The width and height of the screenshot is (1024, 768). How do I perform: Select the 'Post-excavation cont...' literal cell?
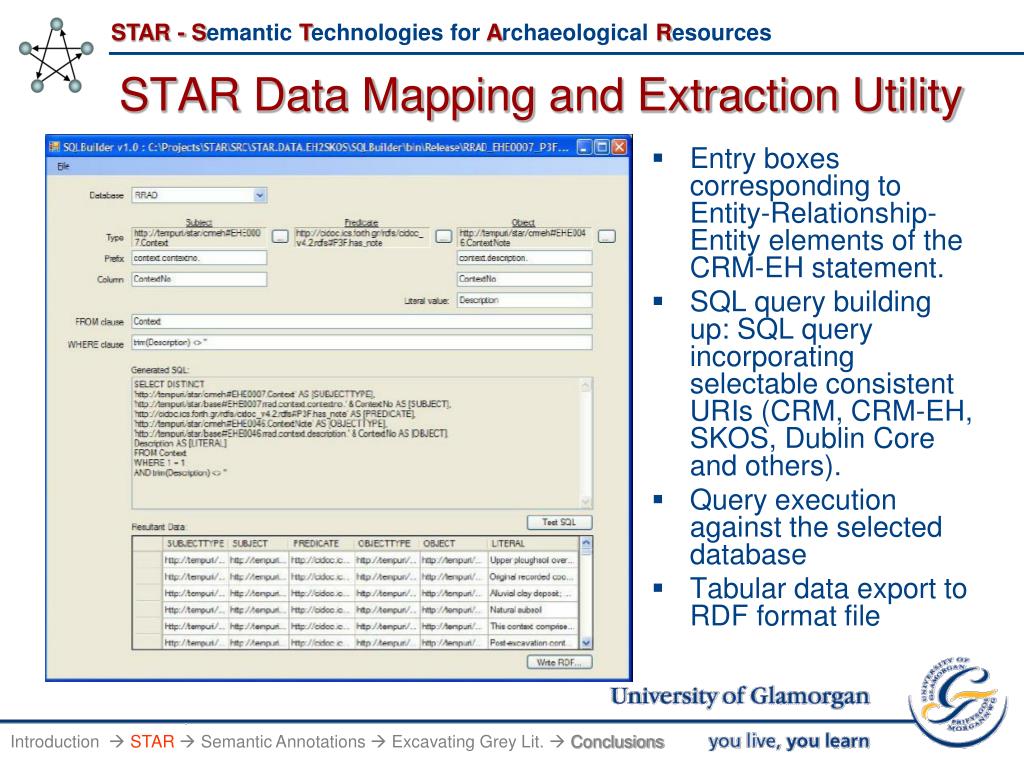[x=533, y=643]
